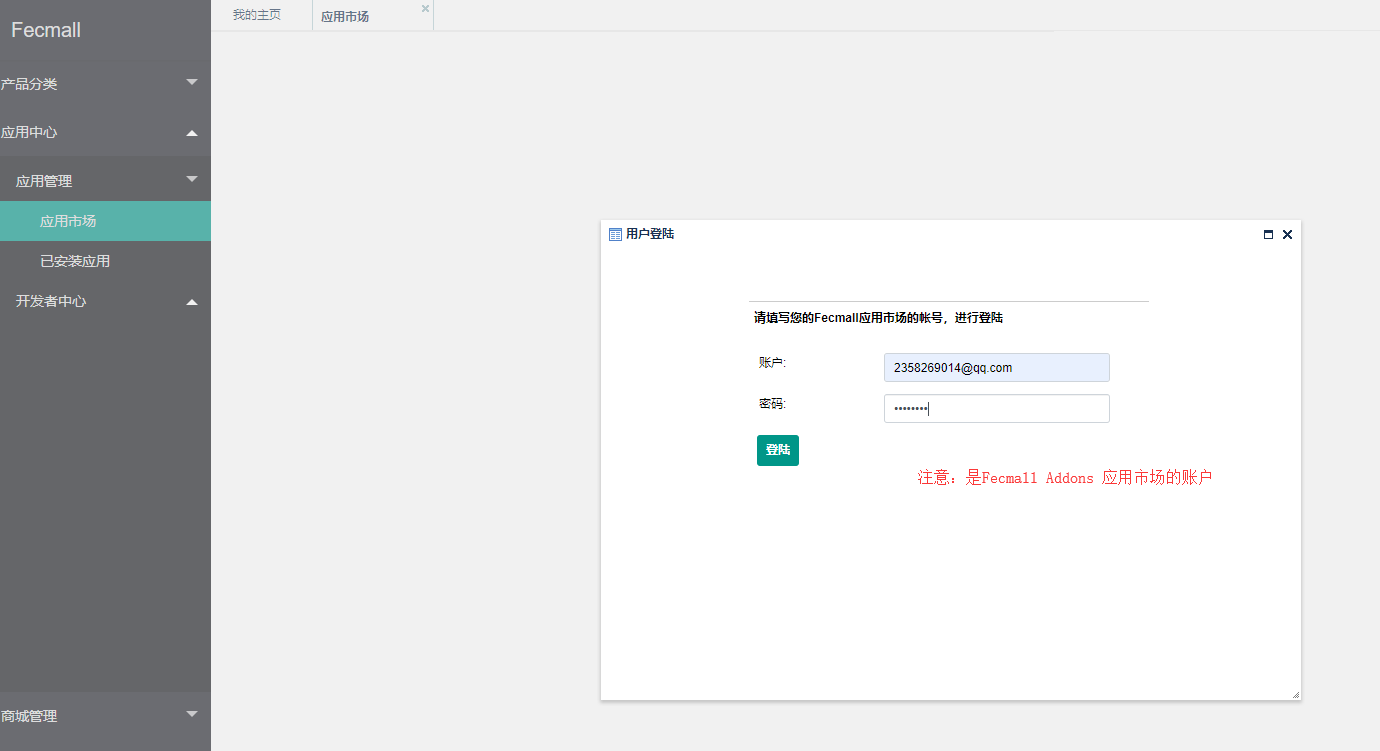This screenshot has height=751, width=1380.
Task: Click the 商城管理 sidebar label
Action: tap(29, 716)
